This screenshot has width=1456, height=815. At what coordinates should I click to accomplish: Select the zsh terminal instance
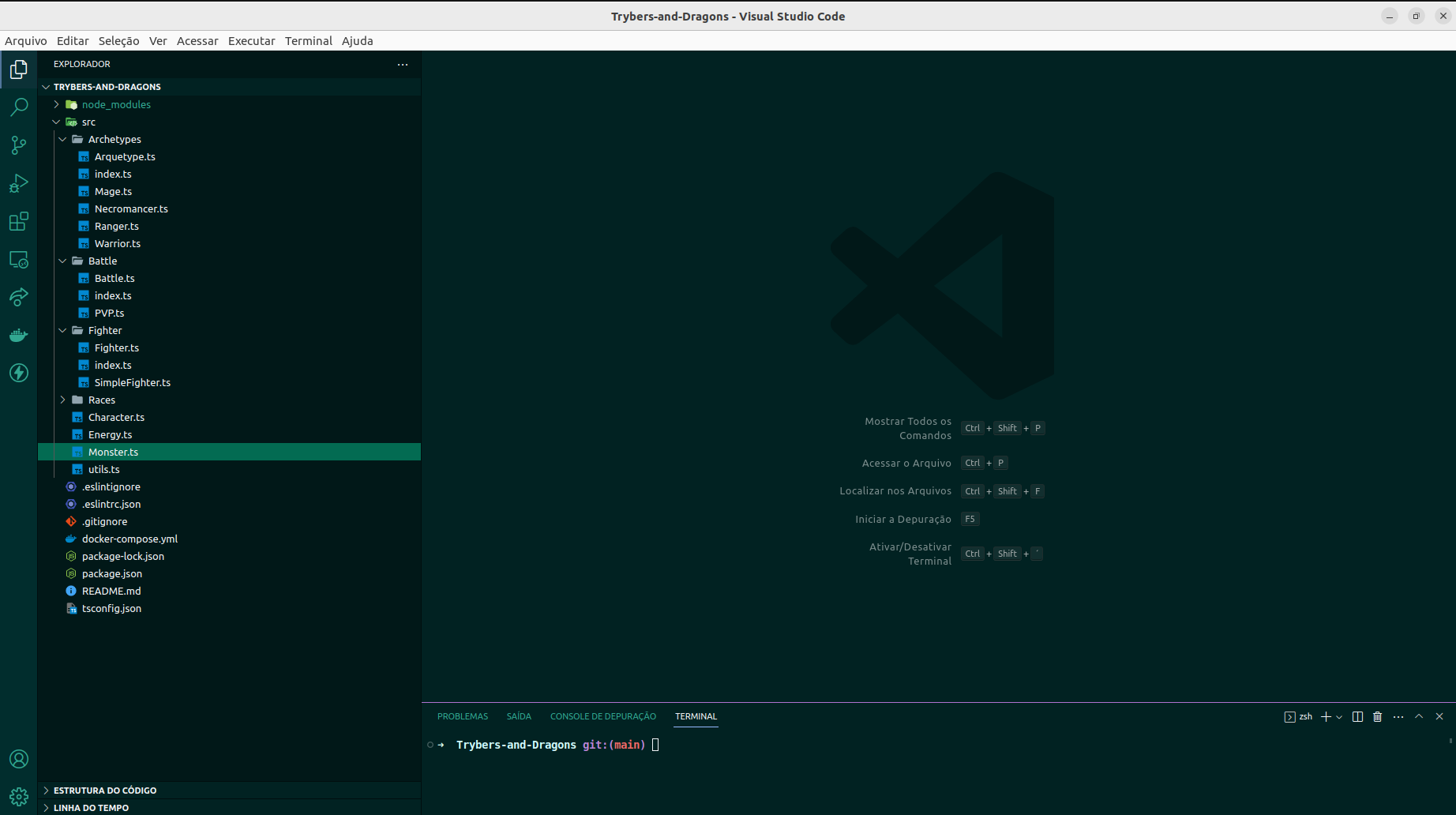(1298, 716)
